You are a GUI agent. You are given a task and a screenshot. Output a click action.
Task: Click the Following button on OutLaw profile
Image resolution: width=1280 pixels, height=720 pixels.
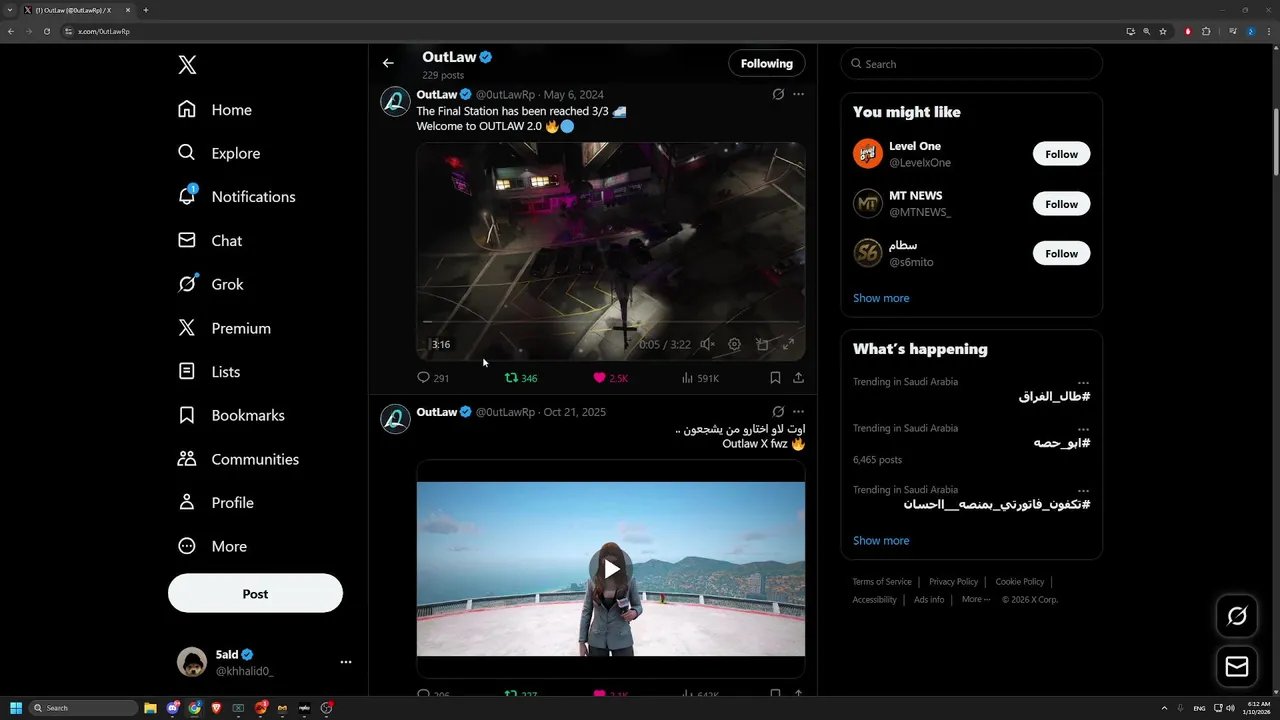pyautogui.click(x=767, y=63)
